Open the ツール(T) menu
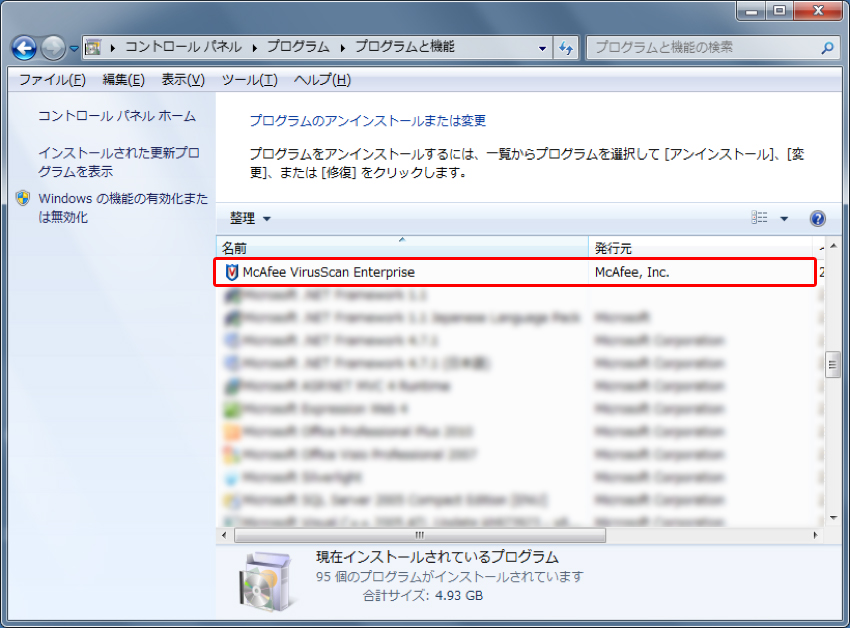 249,80
